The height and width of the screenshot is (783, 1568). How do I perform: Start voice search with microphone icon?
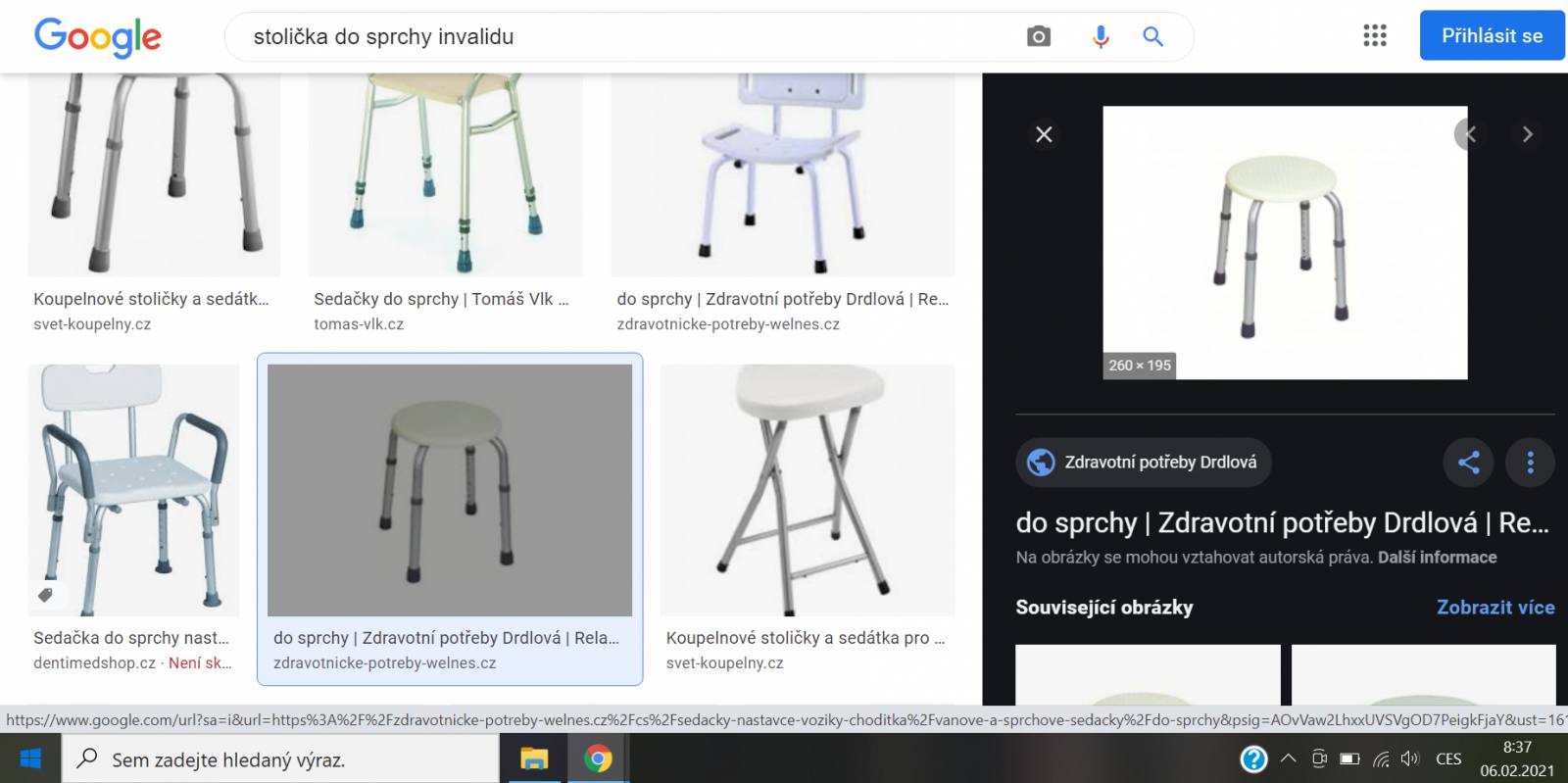pyautogui.click(x=1101, y=37)
